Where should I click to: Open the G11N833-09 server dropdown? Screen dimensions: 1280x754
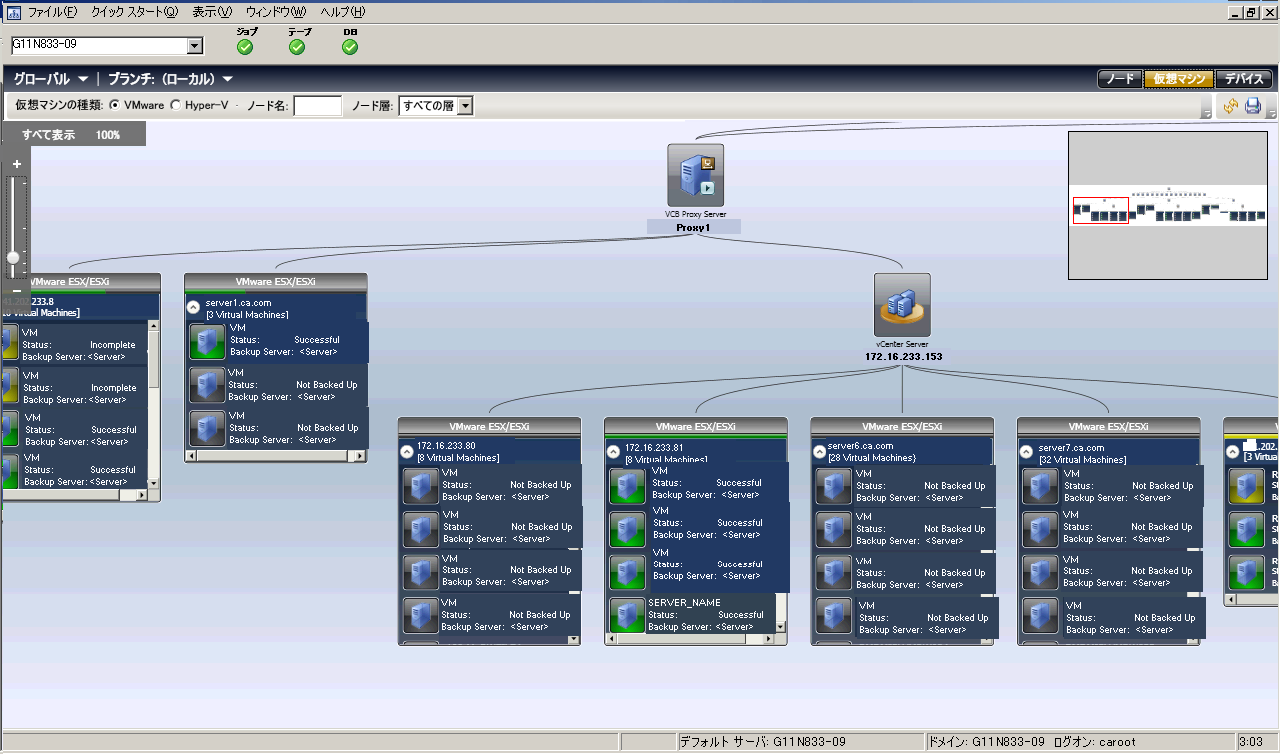[195, 46]
